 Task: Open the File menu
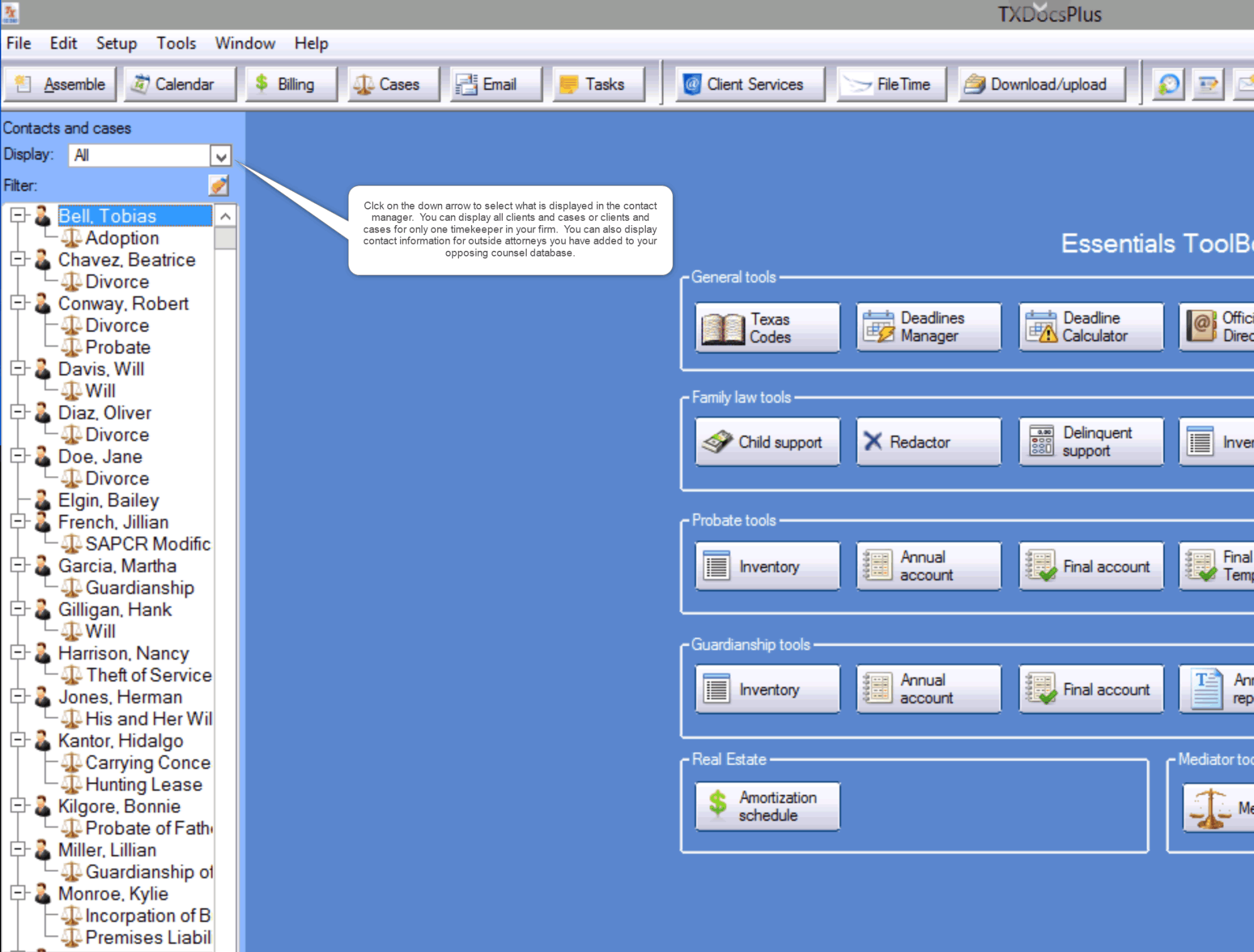[18, 43]
